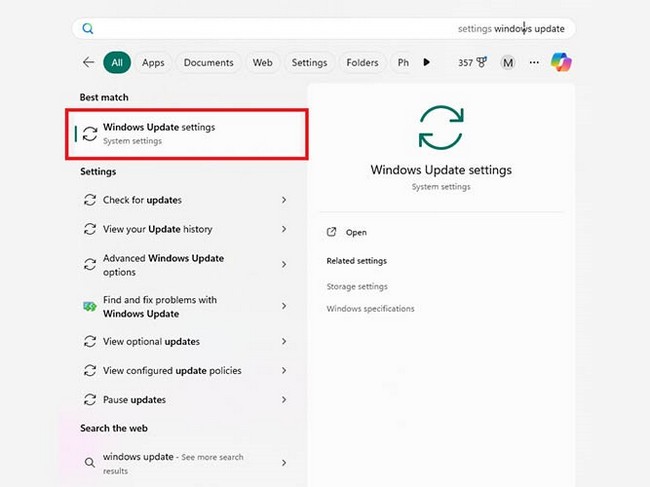Expand the View configured update policies chevron
Viewport: 650px width, 487px height.
coord(284,370)
